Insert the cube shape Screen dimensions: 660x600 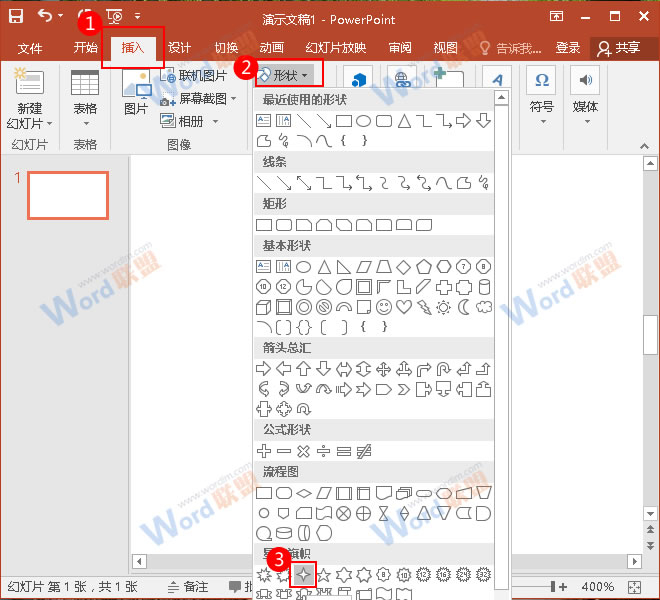264,307
